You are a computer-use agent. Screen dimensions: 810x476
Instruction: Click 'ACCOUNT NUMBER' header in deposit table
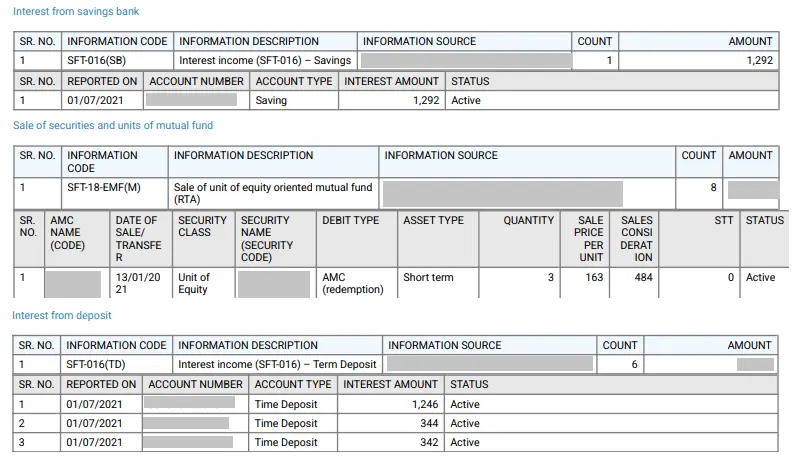point(195,384)
